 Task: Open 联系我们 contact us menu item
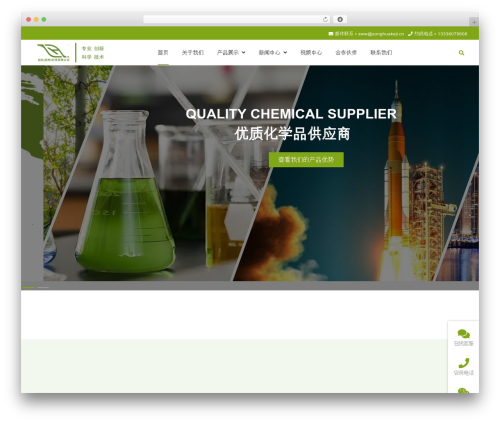381,53
